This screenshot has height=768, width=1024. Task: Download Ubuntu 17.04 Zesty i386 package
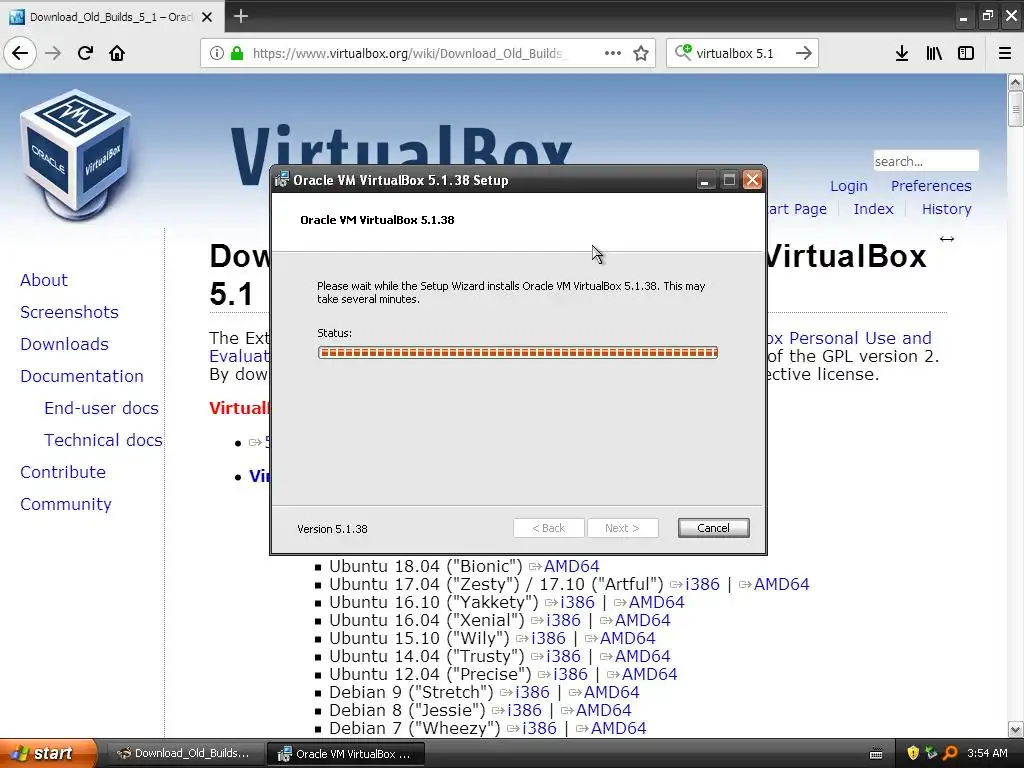coord(701,584)
